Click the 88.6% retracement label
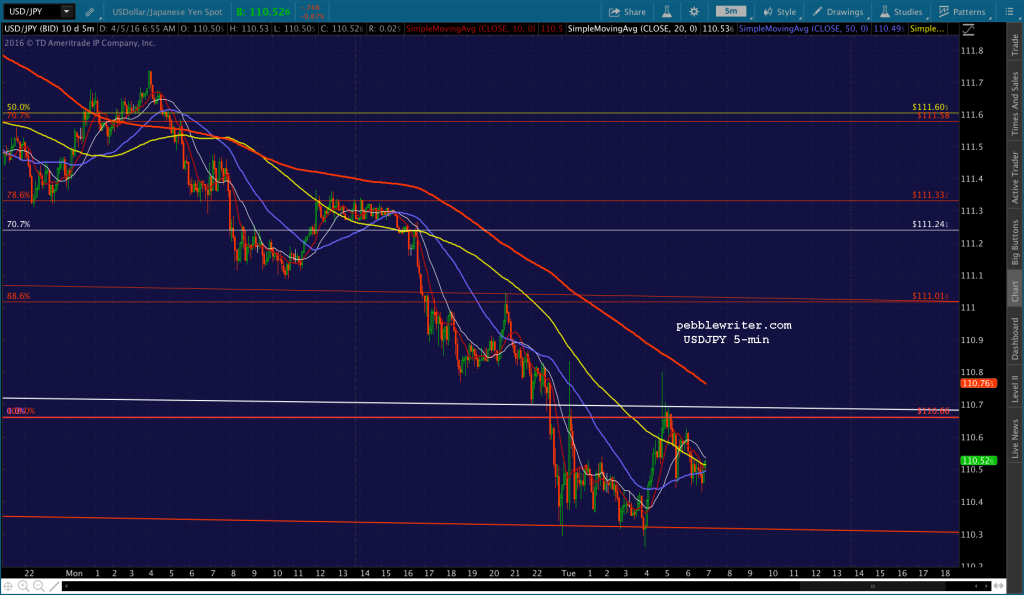The width and height of the screenshot is (1024, 595). (18, 296)
